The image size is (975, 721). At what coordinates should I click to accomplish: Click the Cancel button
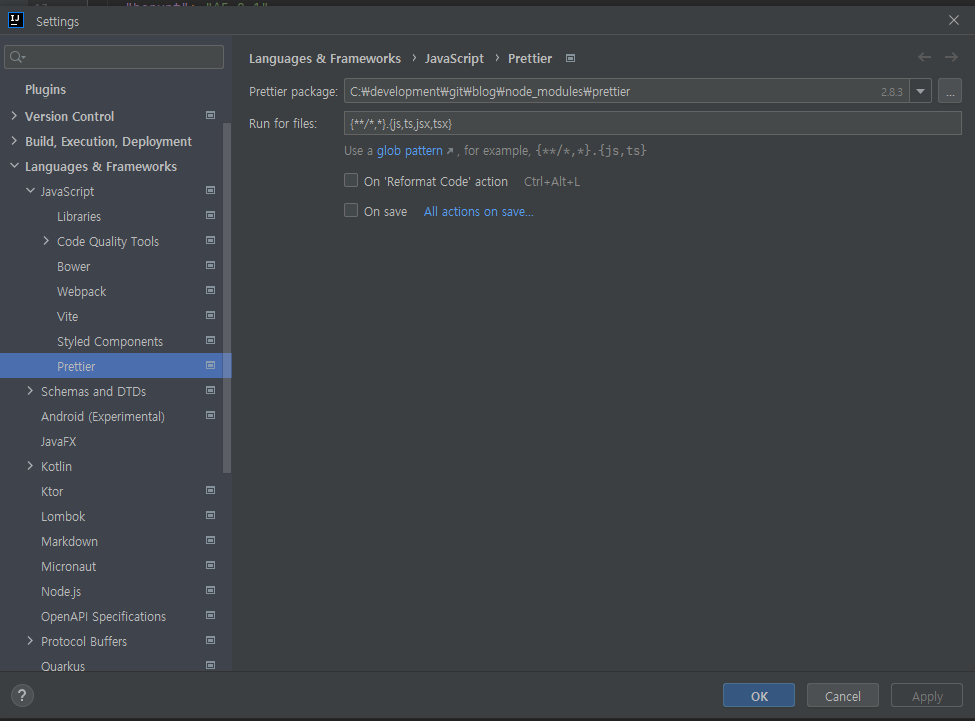click(843, 696)
